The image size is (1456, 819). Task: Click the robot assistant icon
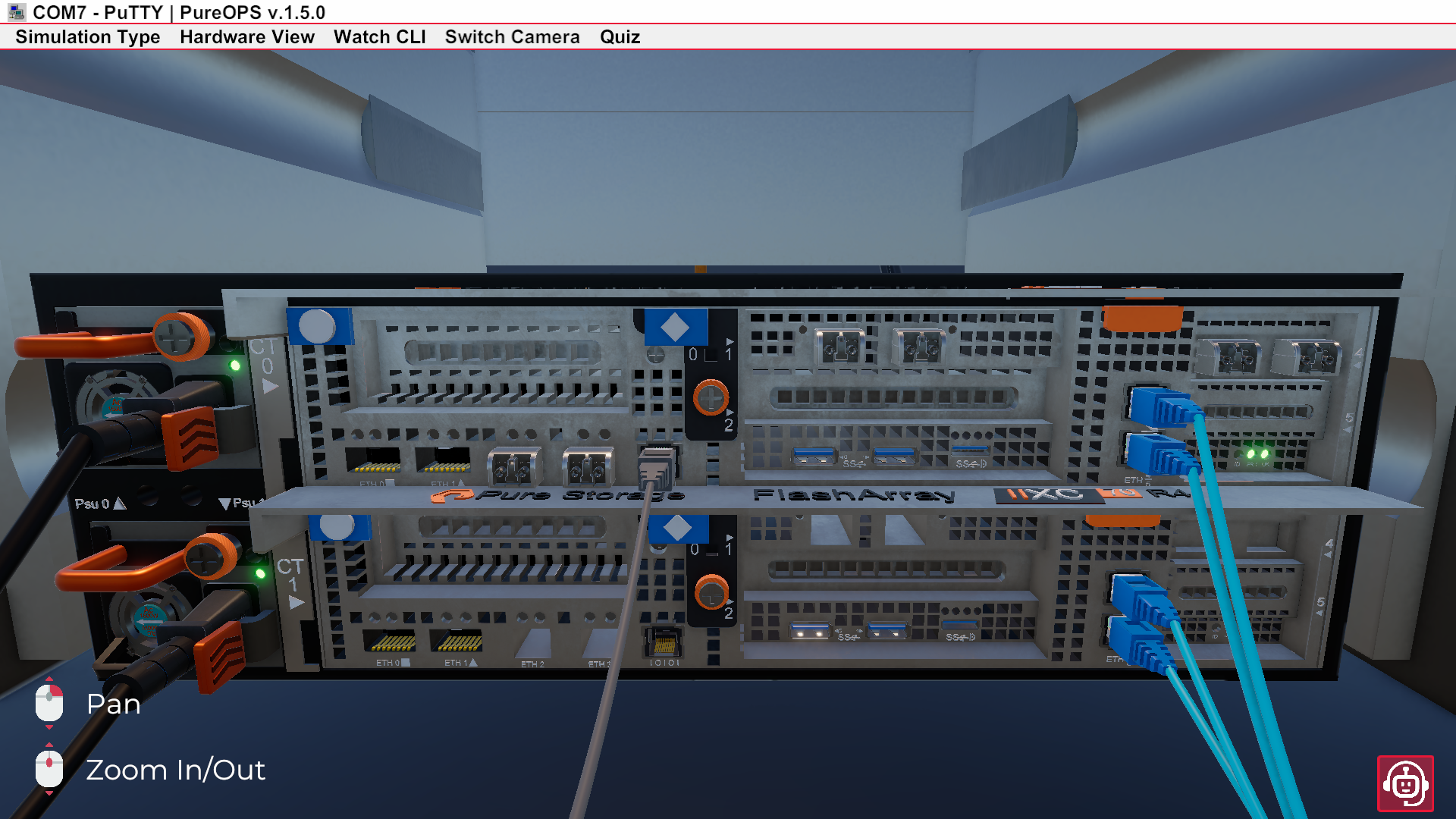[1405, 783]
